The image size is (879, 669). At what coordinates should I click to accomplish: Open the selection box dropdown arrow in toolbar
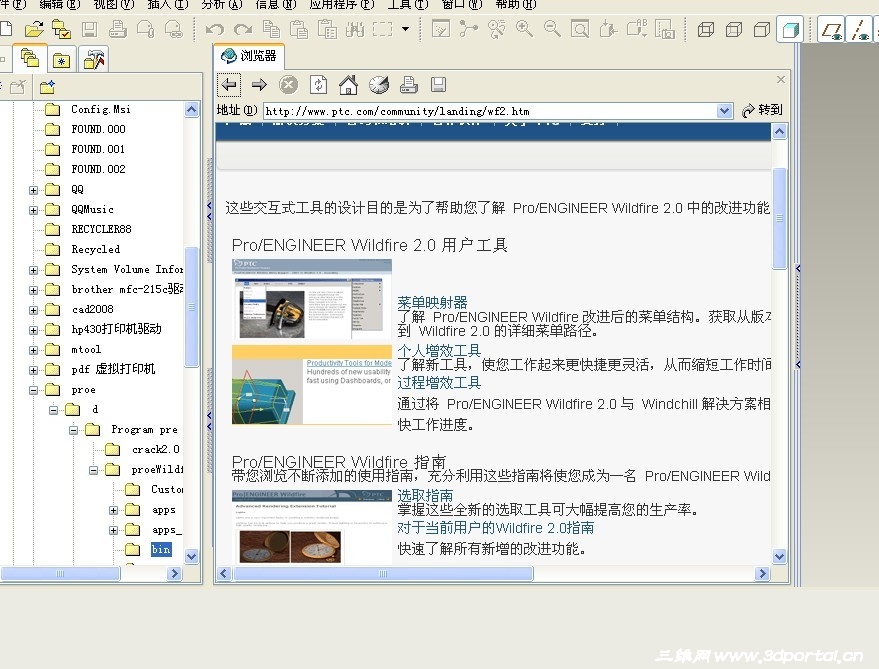pyautogui.click(x=405, y=29)
